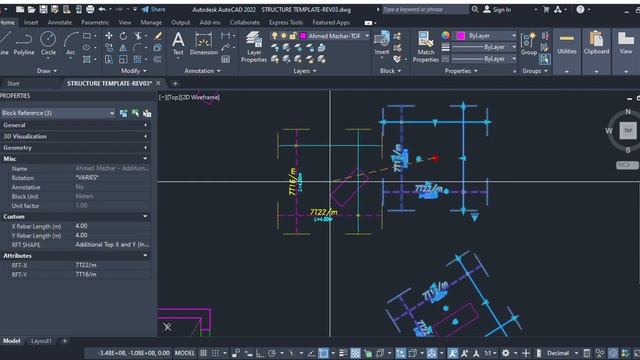Viewport: 640px width, 360px height.
Task: Toggle polar tracking in status bar
Action: tap(272, 353)
